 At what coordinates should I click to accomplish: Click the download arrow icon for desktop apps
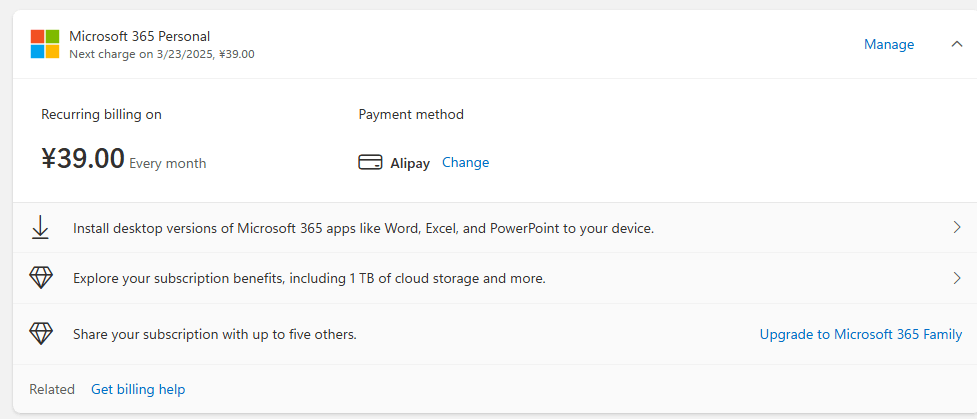tap(41, 228)
